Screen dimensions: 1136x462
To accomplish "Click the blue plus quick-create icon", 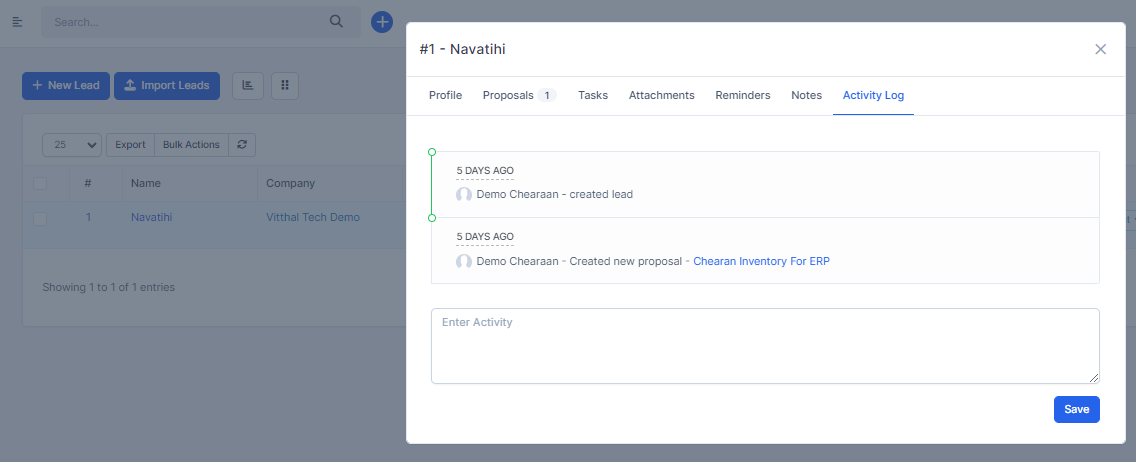I will click(382, 21).
